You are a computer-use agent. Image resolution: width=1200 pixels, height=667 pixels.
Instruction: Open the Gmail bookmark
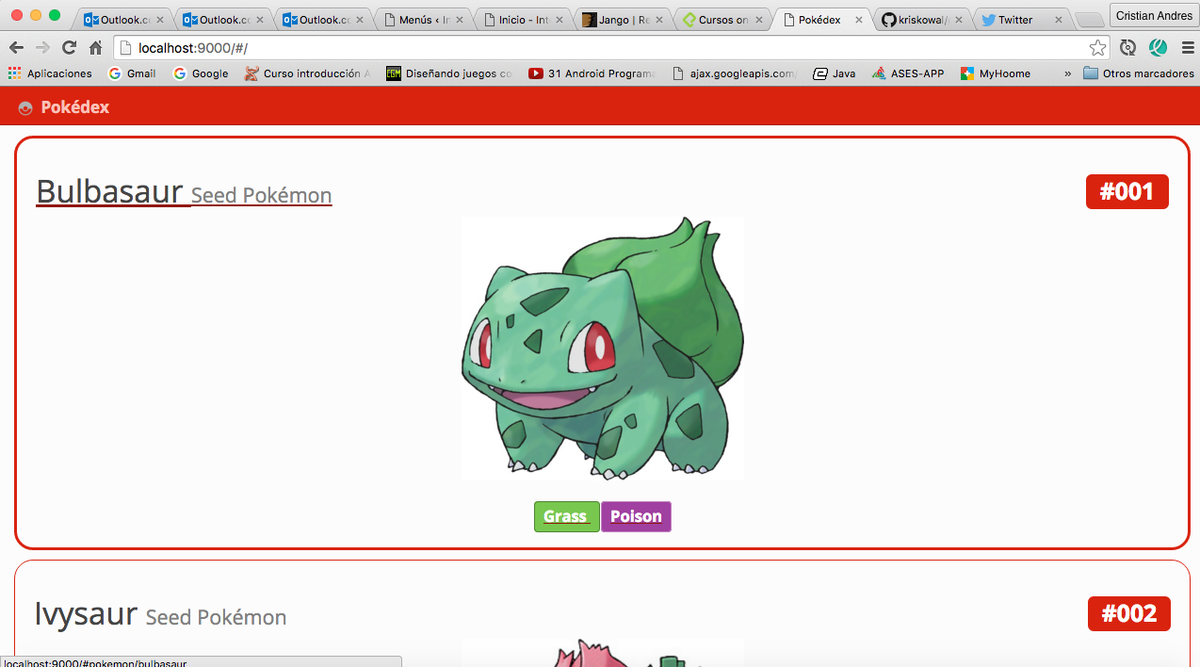tap(132, 73)
